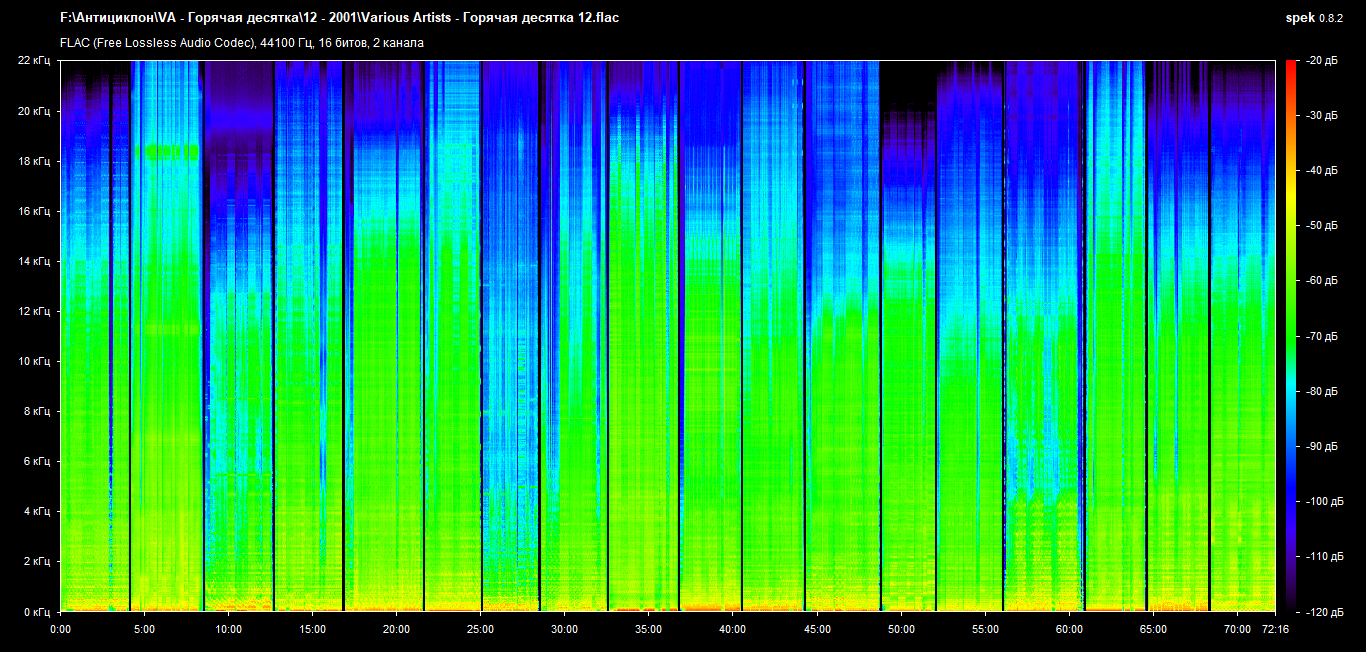This screenshot has height=652, width=1366.
Task: Click the -60 дБ scale label
Action: point(1322,281)
